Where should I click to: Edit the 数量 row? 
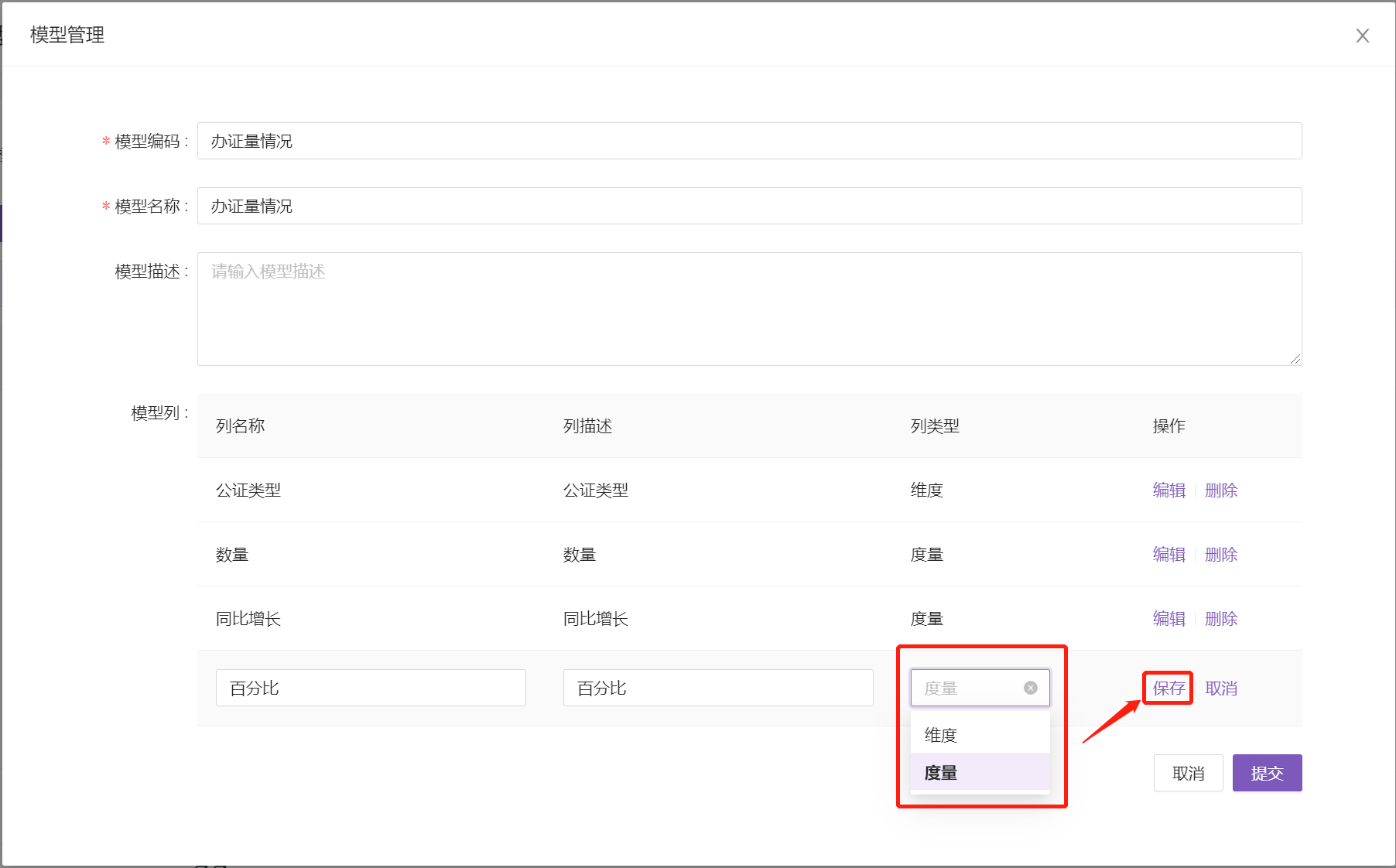1168,555
